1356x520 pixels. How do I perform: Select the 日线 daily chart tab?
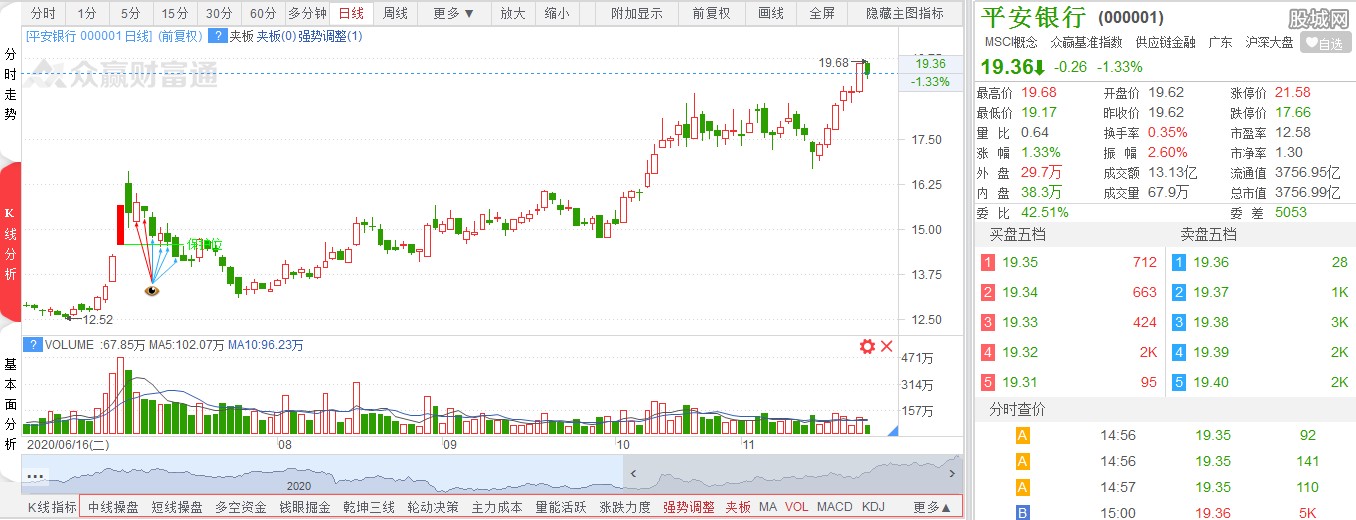(351, 13)
